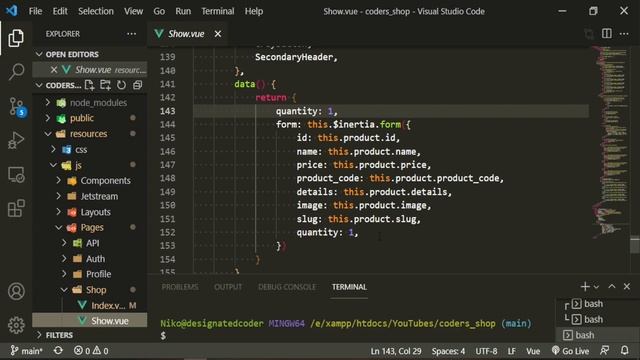This screenshot has height=360, width=640.
Task: Click the New File icon in explorer
Action: coord(89,85)
